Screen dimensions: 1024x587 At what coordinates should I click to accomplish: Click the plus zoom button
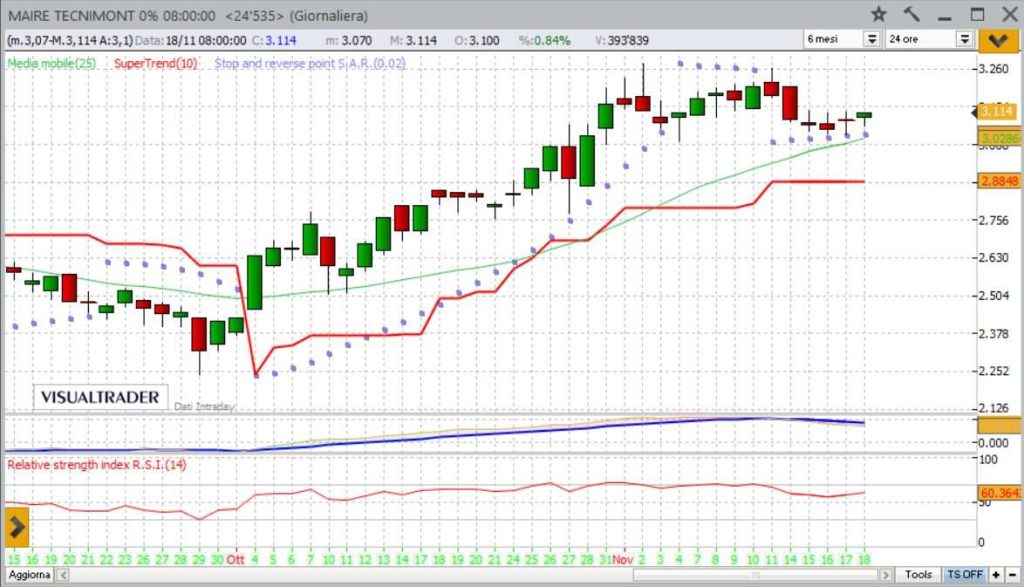point(996,575)
